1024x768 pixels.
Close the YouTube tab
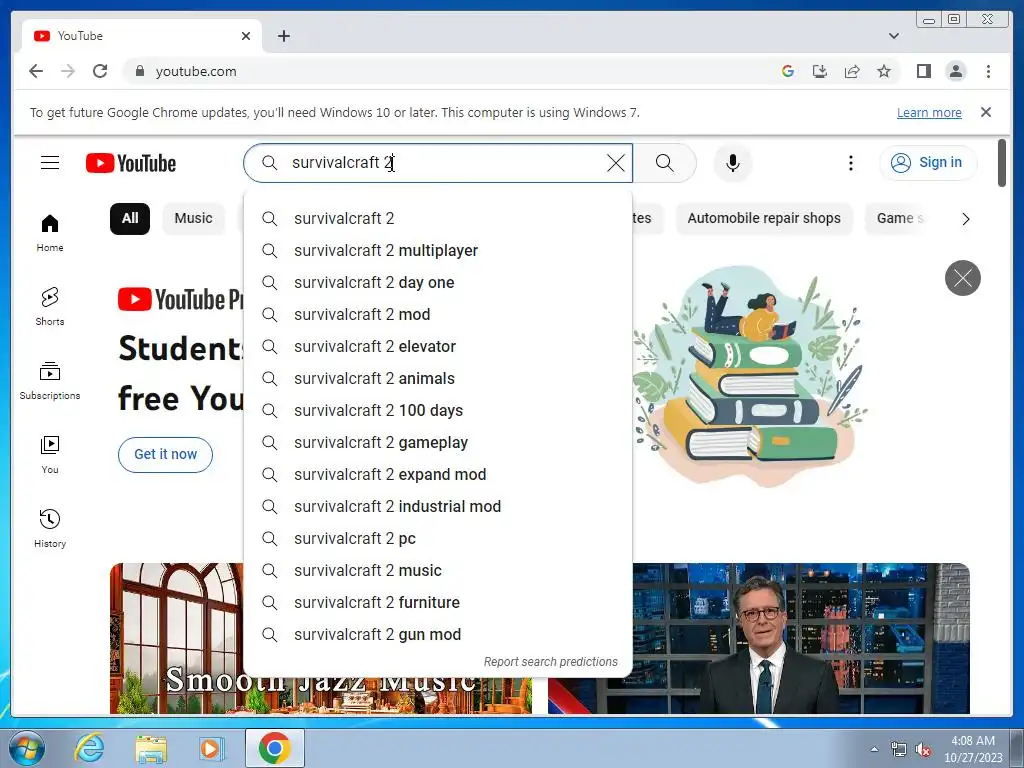tap(246, 36)
